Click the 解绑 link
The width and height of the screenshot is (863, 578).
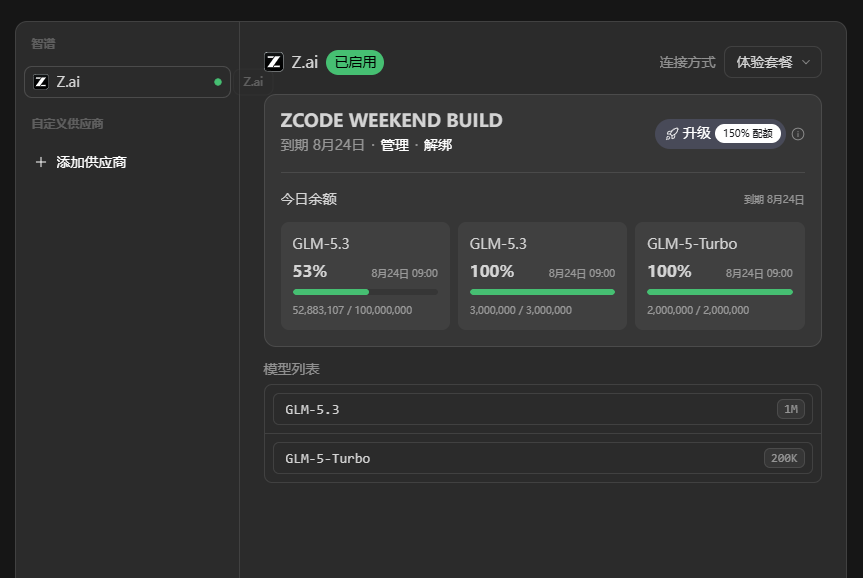tap(438, 145)
